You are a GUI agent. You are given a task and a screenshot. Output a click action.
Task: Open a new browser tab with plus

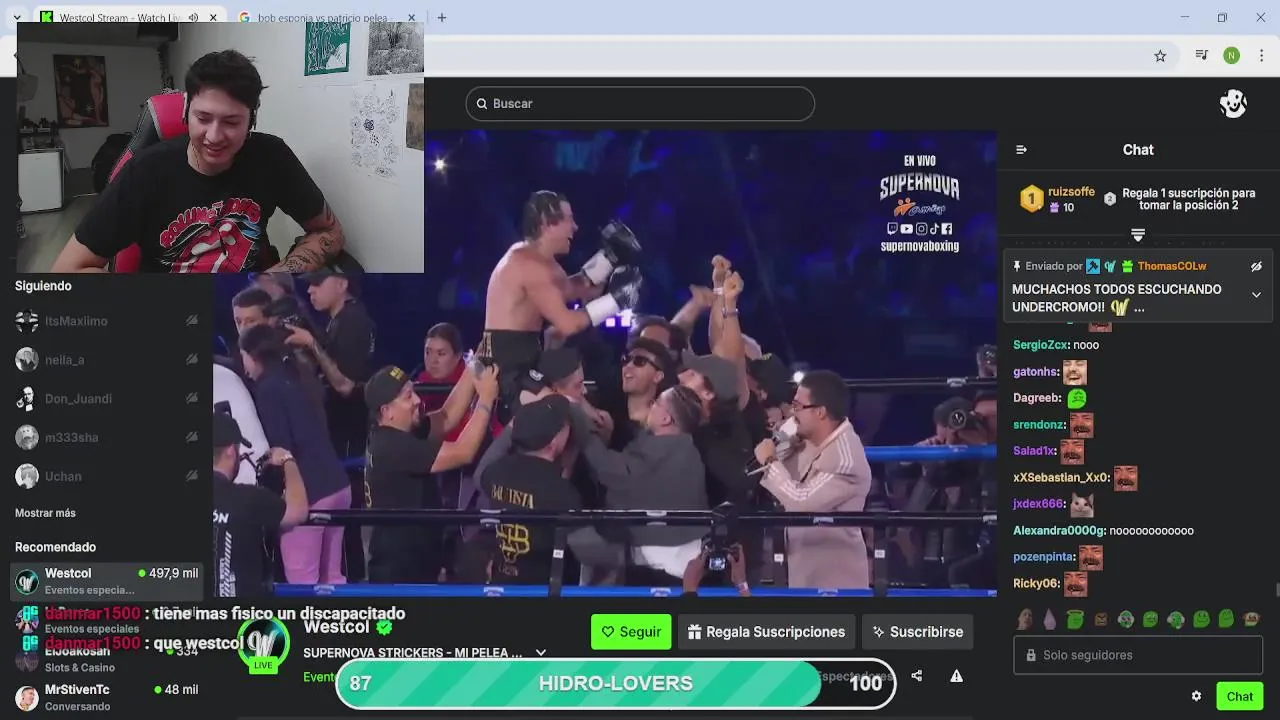(x=442, y=17)
